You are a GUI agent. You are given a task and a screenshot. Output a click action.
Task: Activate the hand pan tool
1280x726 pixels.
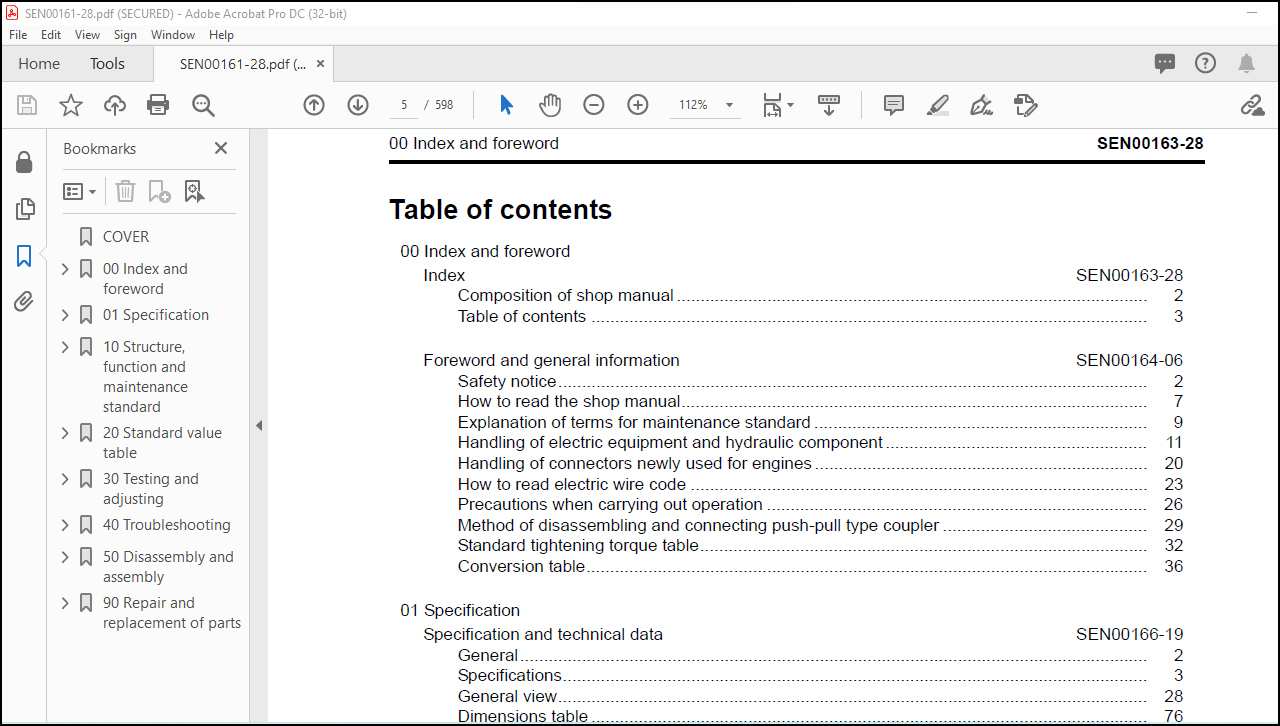point(550,105)
